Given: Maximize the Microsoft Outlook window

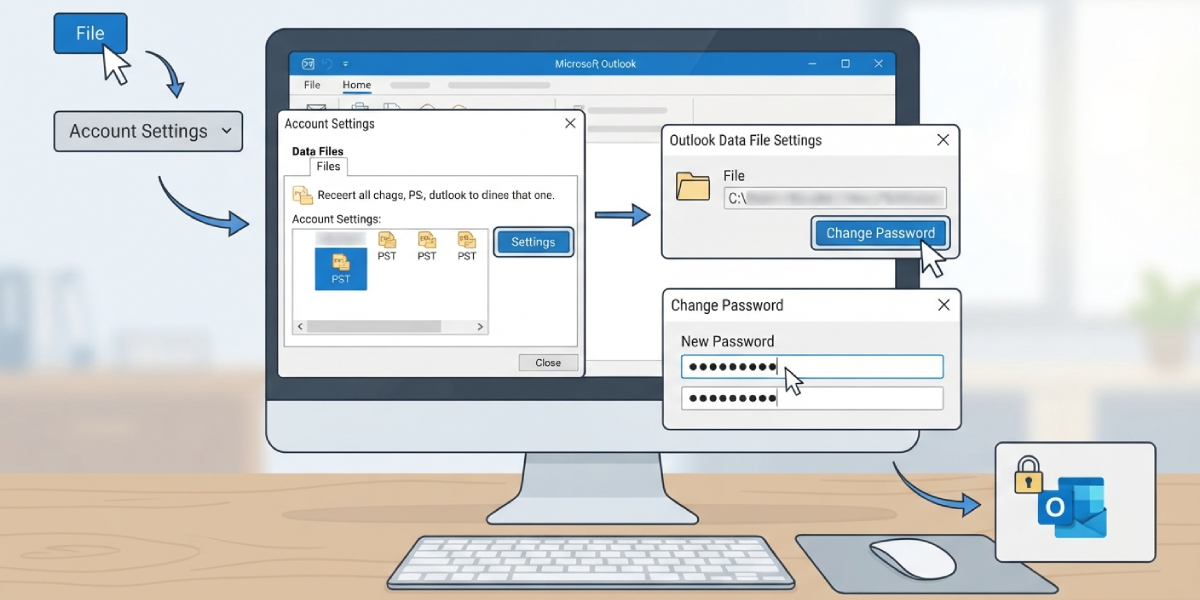Looking at the screenshot, I should [x=845, y=64].
